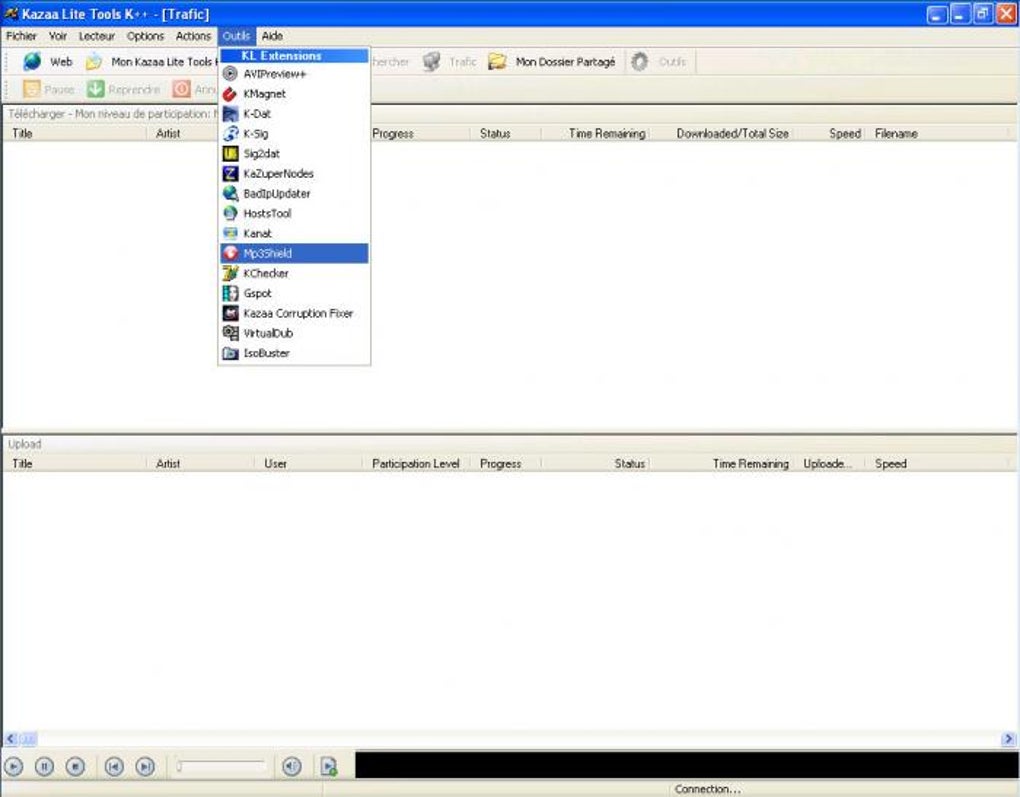Click the player Pause button
This screenshot has height=797, width=1020.
44,766
